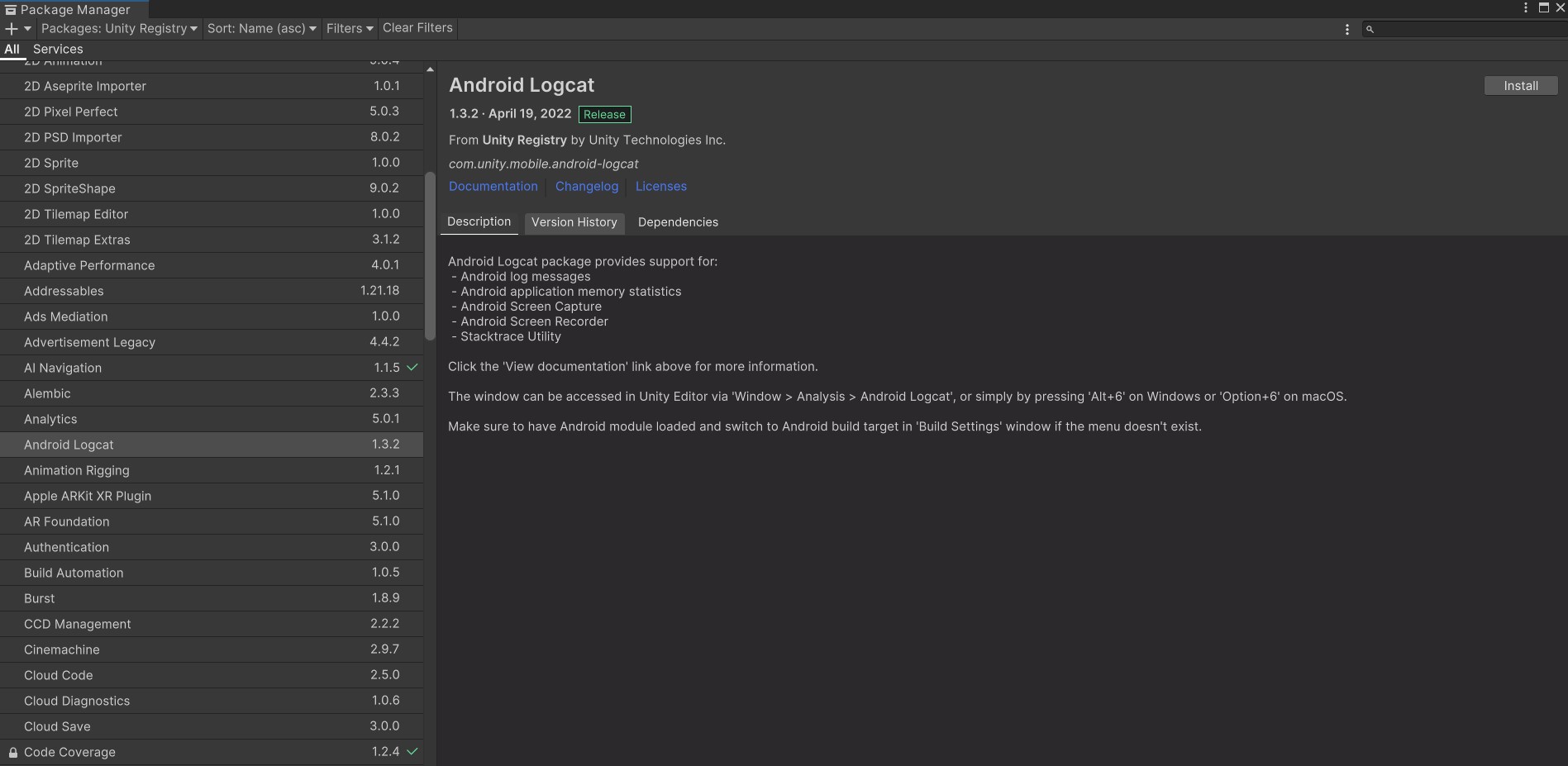
Task: Click Cinemachine version 2.9.7
Action: (x=385, y=649)
